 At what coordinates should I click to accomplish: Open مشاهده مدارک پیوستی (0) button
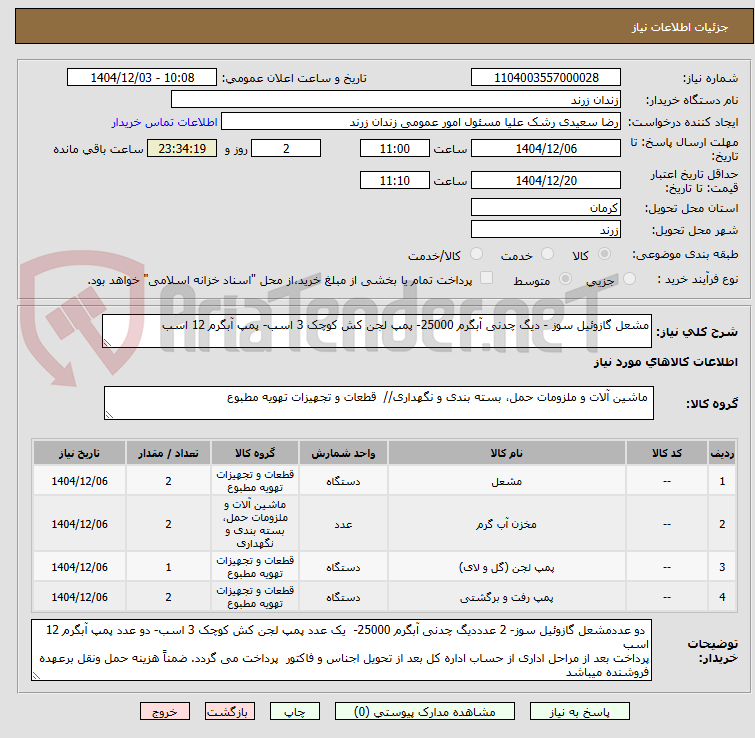point(424,712)
